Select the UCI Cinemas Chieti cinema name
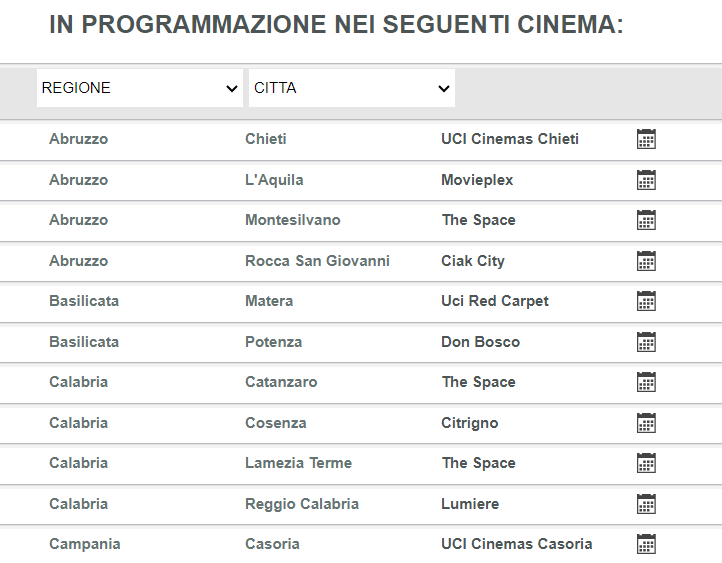The width and height of the screenshot is (722, 563). [510, 139]
